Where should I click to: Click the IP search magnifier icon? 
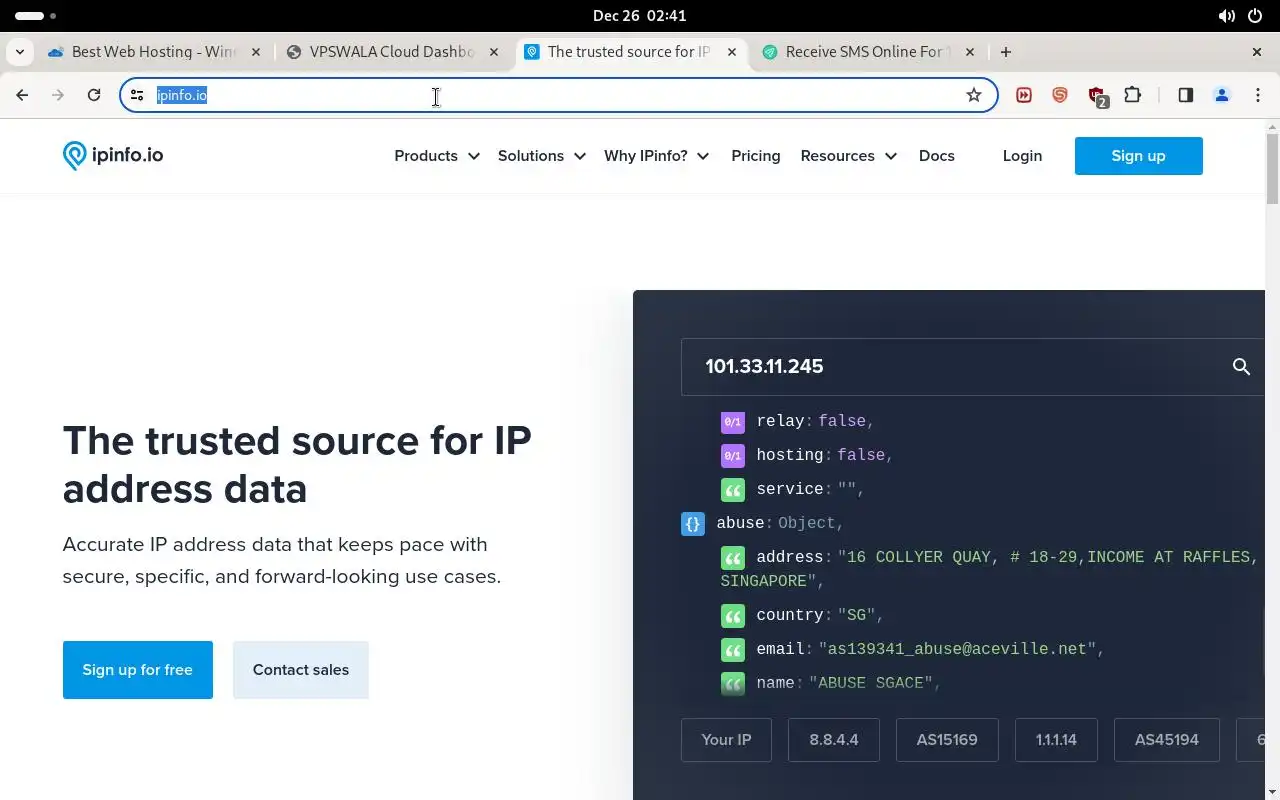[x=1241, y=367]
